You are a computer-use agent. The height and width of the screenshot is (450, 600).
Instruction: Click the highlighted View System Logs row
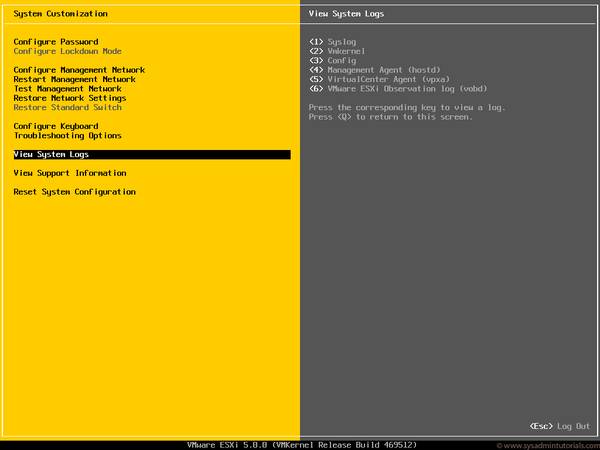click(152, 154)
